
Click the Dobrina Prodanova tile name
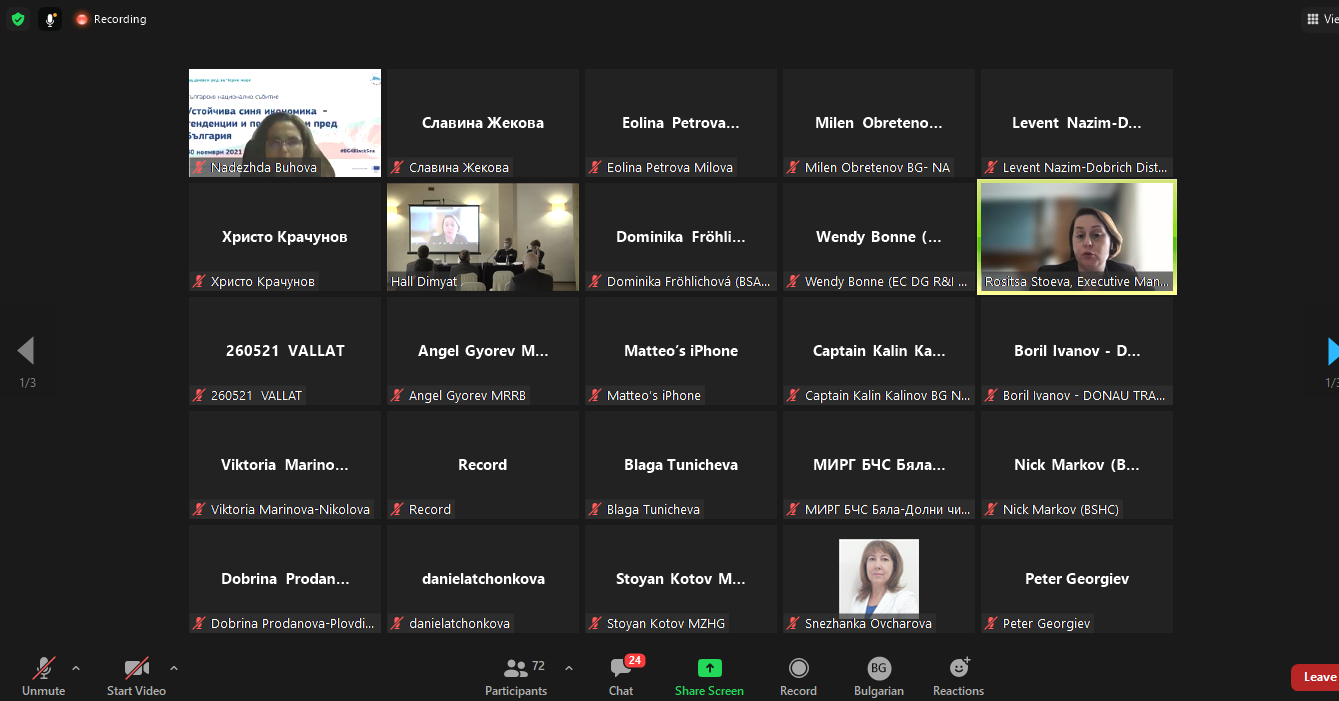(x=285, y=579)
